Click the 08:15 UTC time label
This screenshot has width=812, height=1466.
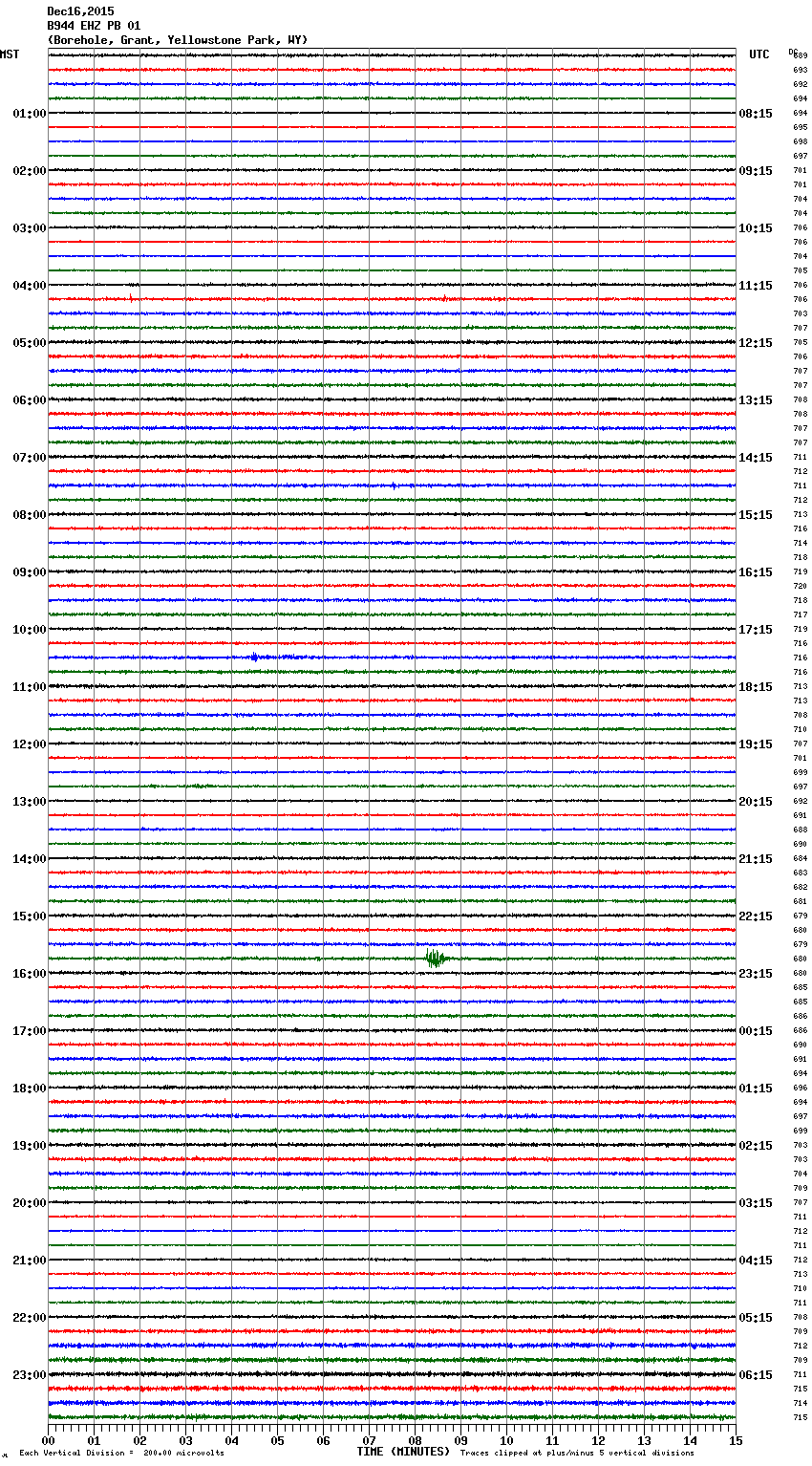pos(756,114)
